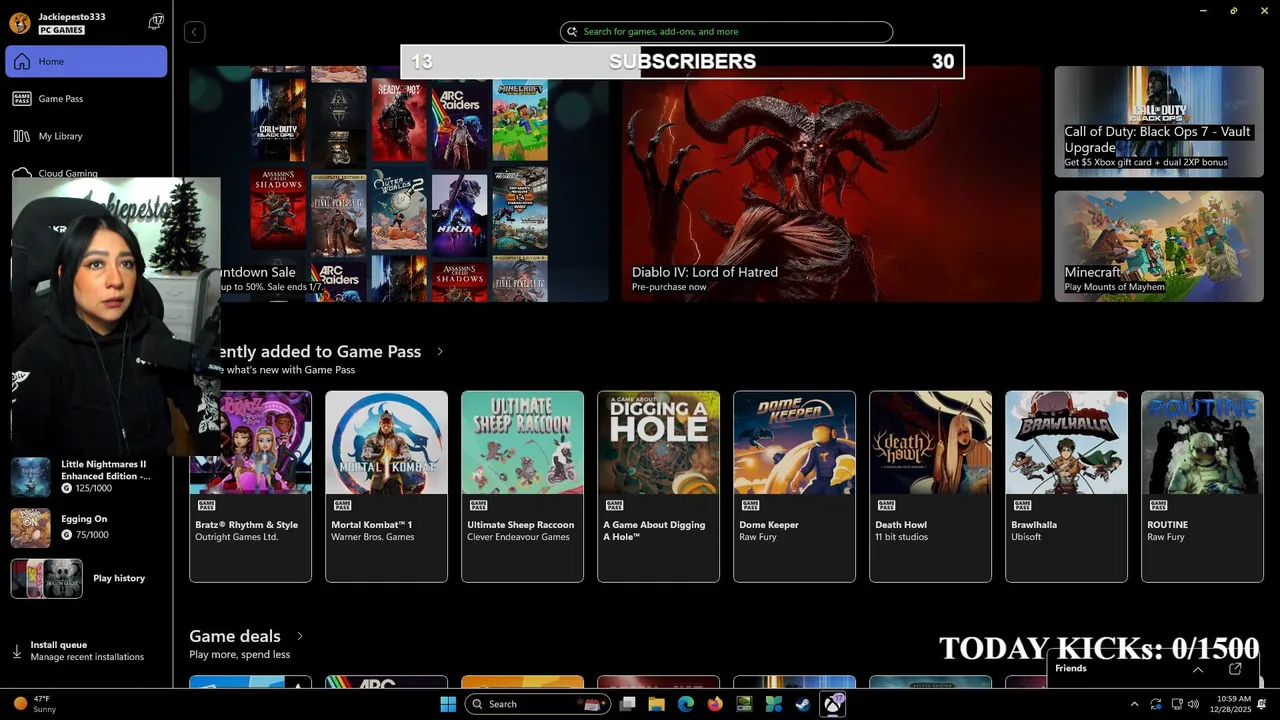Pop out the Friends panel
This screenshot has height=720, width=1280.
pos(1235,668)
